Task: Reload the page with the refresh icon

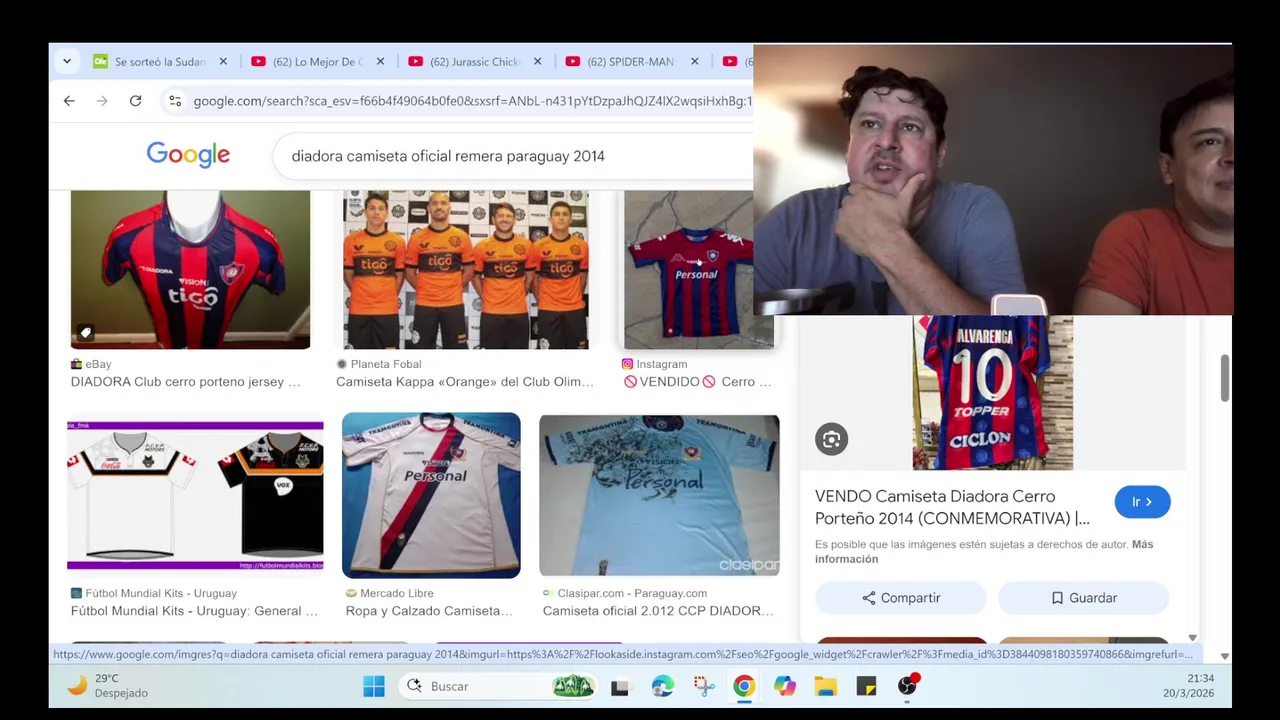Action: tap(135, 101)
